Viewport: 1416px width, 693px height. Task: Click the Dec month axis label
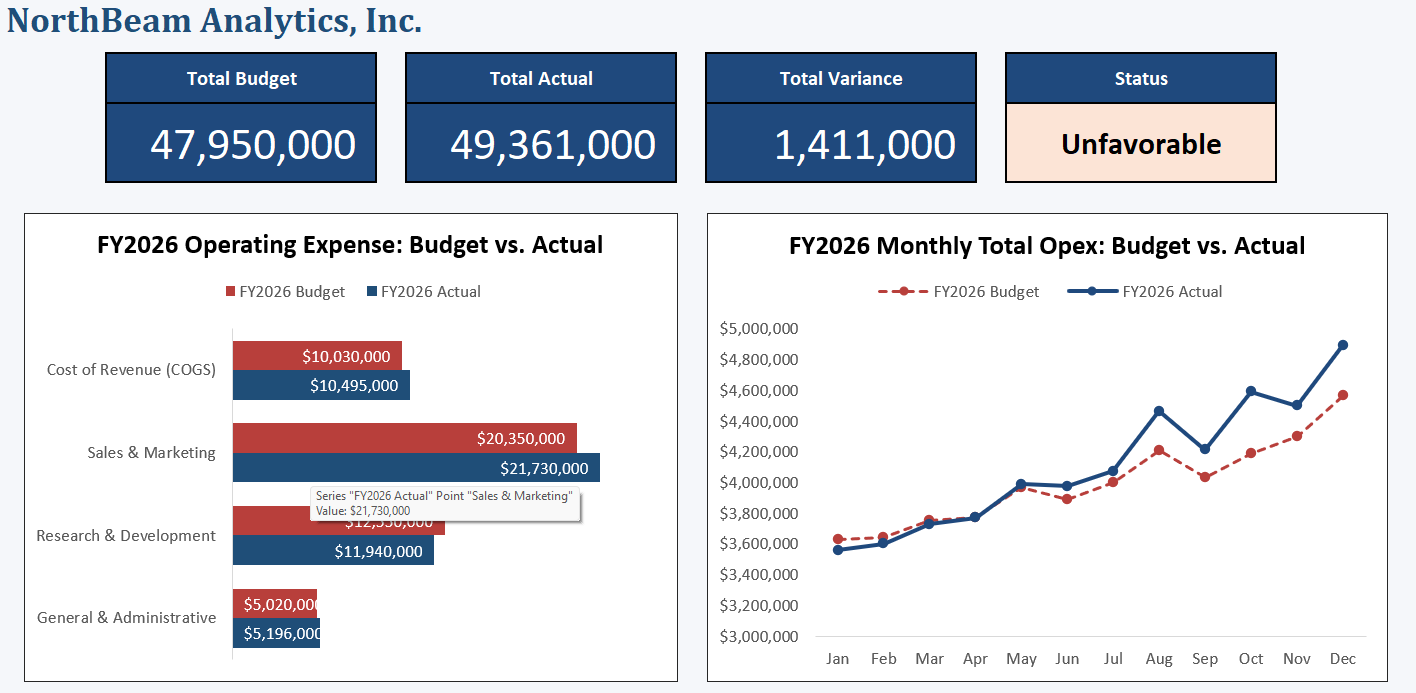click(x=1343, y=658)
